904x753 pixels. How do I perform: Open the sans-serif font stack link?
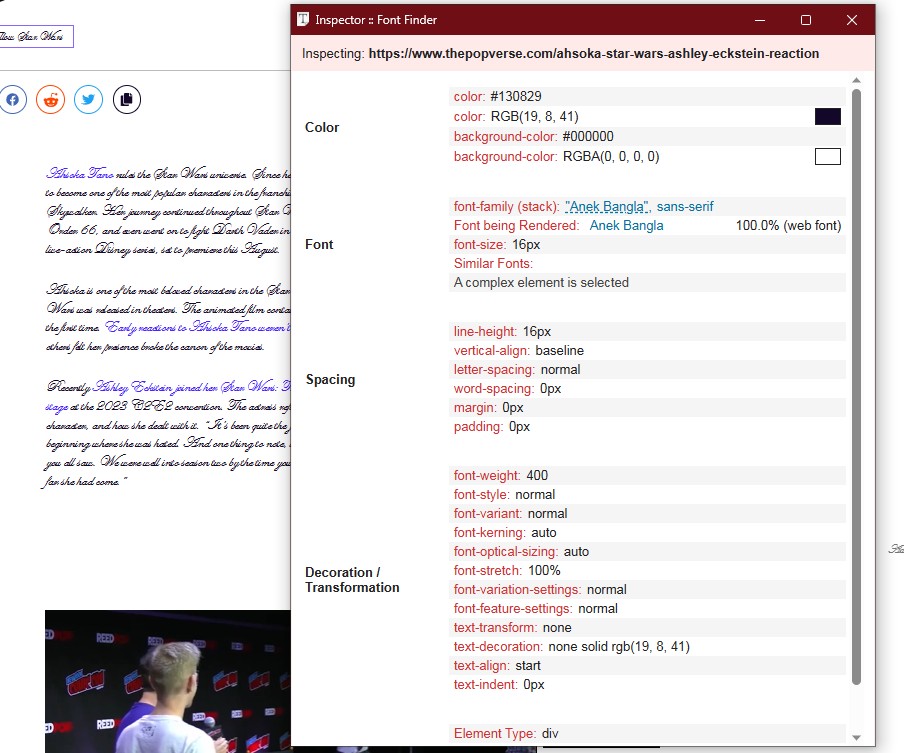(685, 206)
